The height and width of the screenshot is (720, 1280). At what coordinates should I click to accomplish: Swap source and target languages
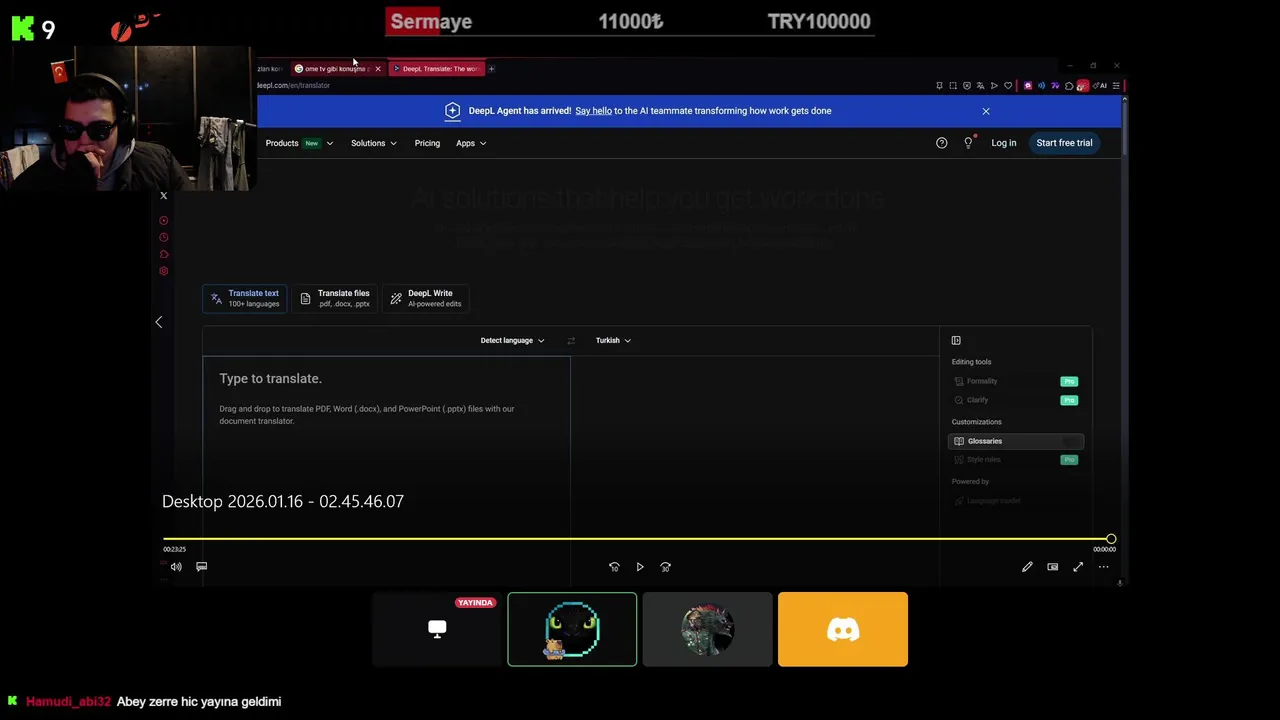click(x=571, y=340)
